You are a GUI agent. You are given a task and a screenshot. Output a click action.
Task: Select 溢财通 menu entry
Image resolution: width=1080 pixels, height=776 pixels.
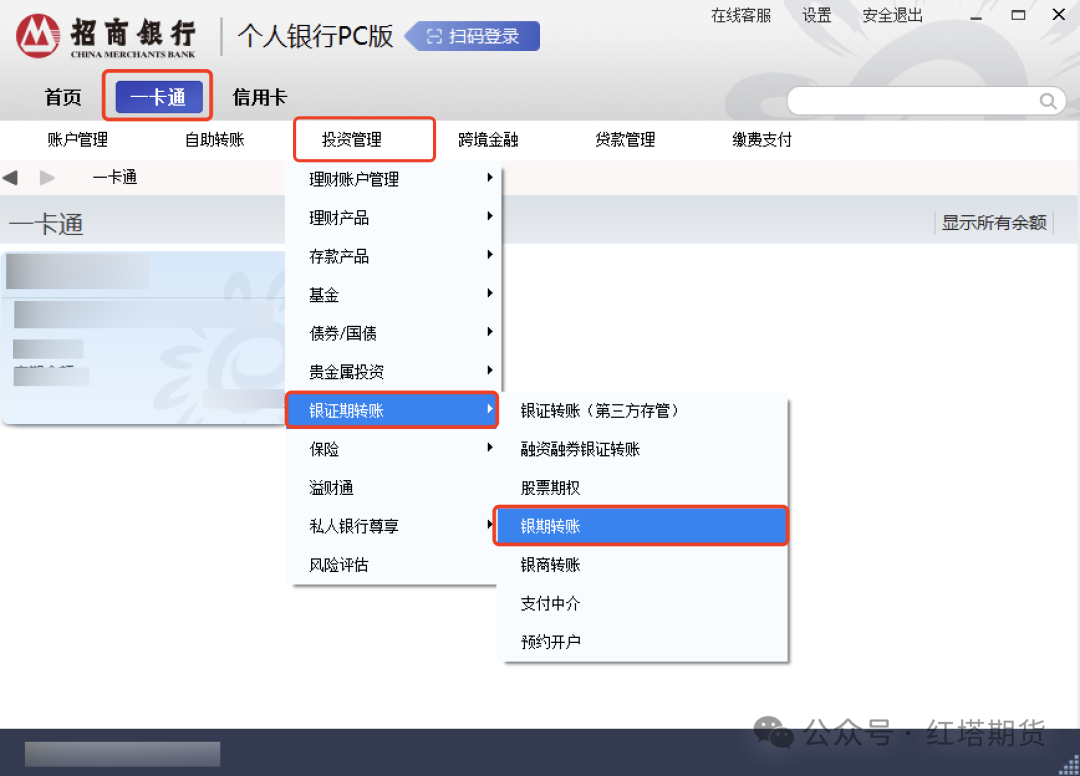tap(393, 487)
